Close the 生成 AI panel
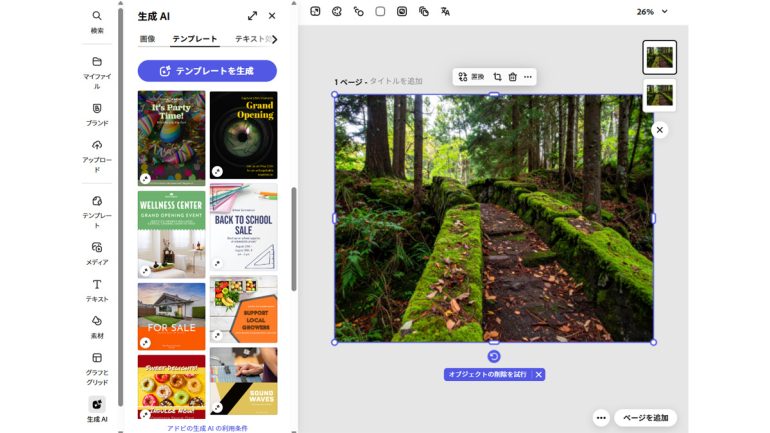 [x=272, y=16]
